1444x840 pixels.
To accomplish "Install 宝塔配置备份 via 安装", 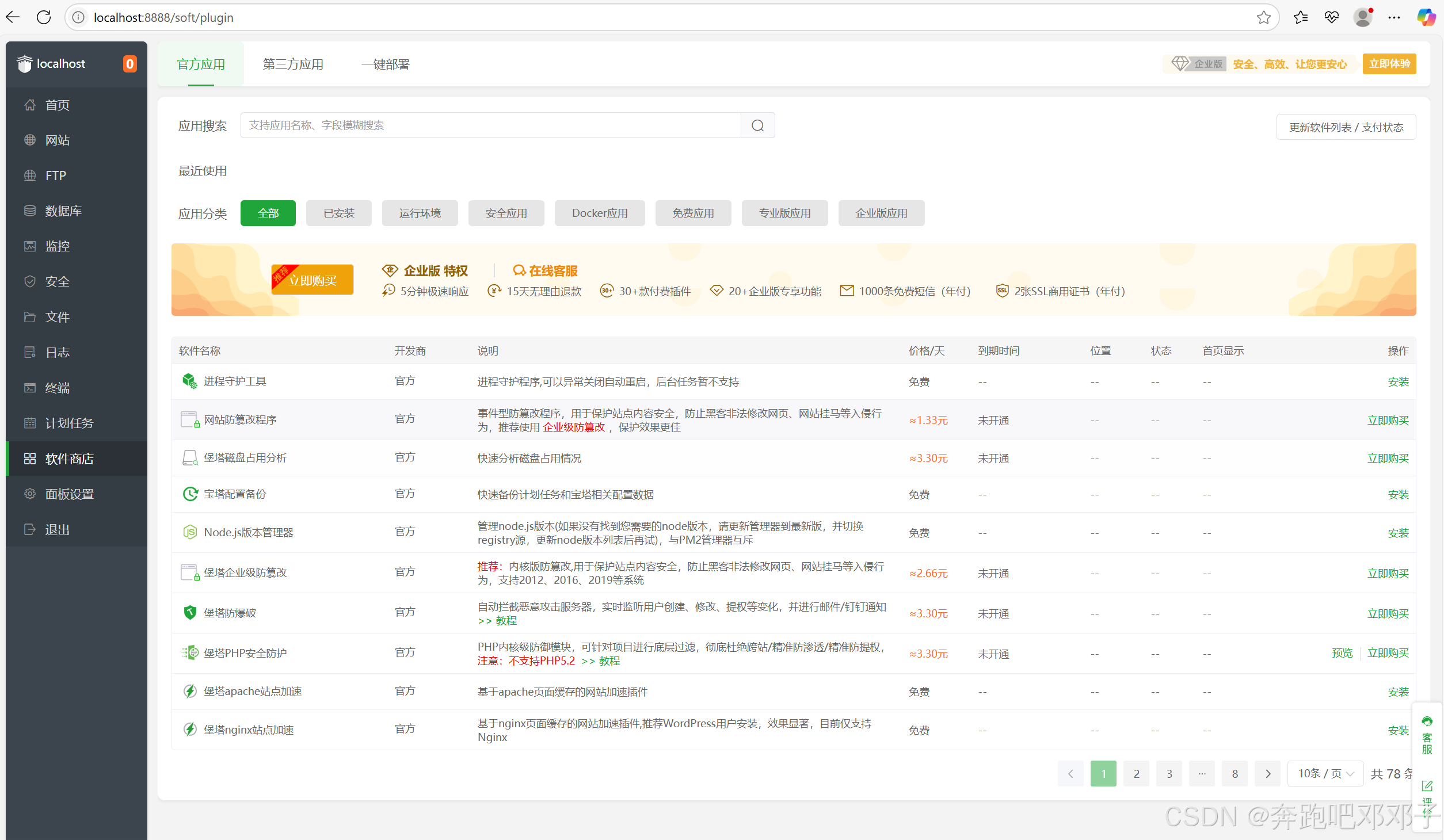I will pyautogui.click(x=1398, y=494).
